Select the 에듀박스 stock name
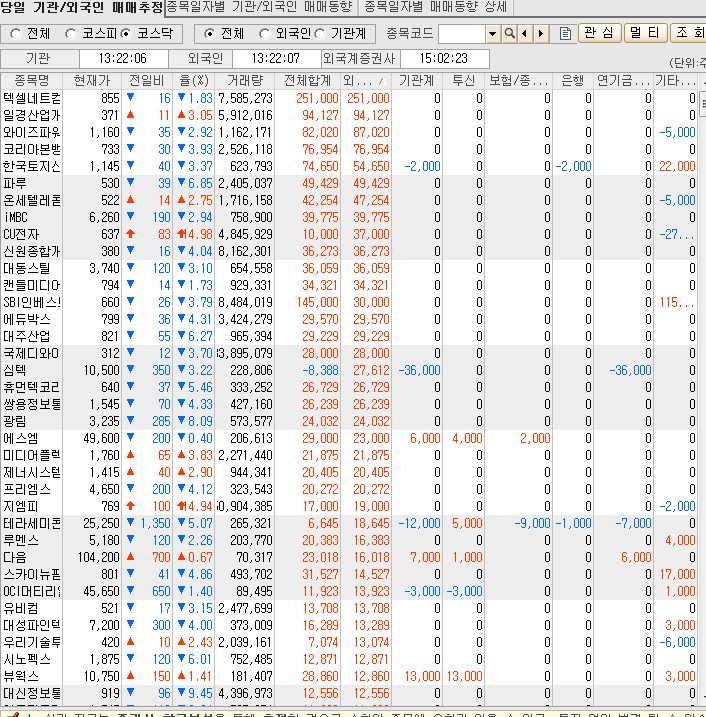Image resolution: width=706 pixels, height=717 pixels. coord(27,319)
